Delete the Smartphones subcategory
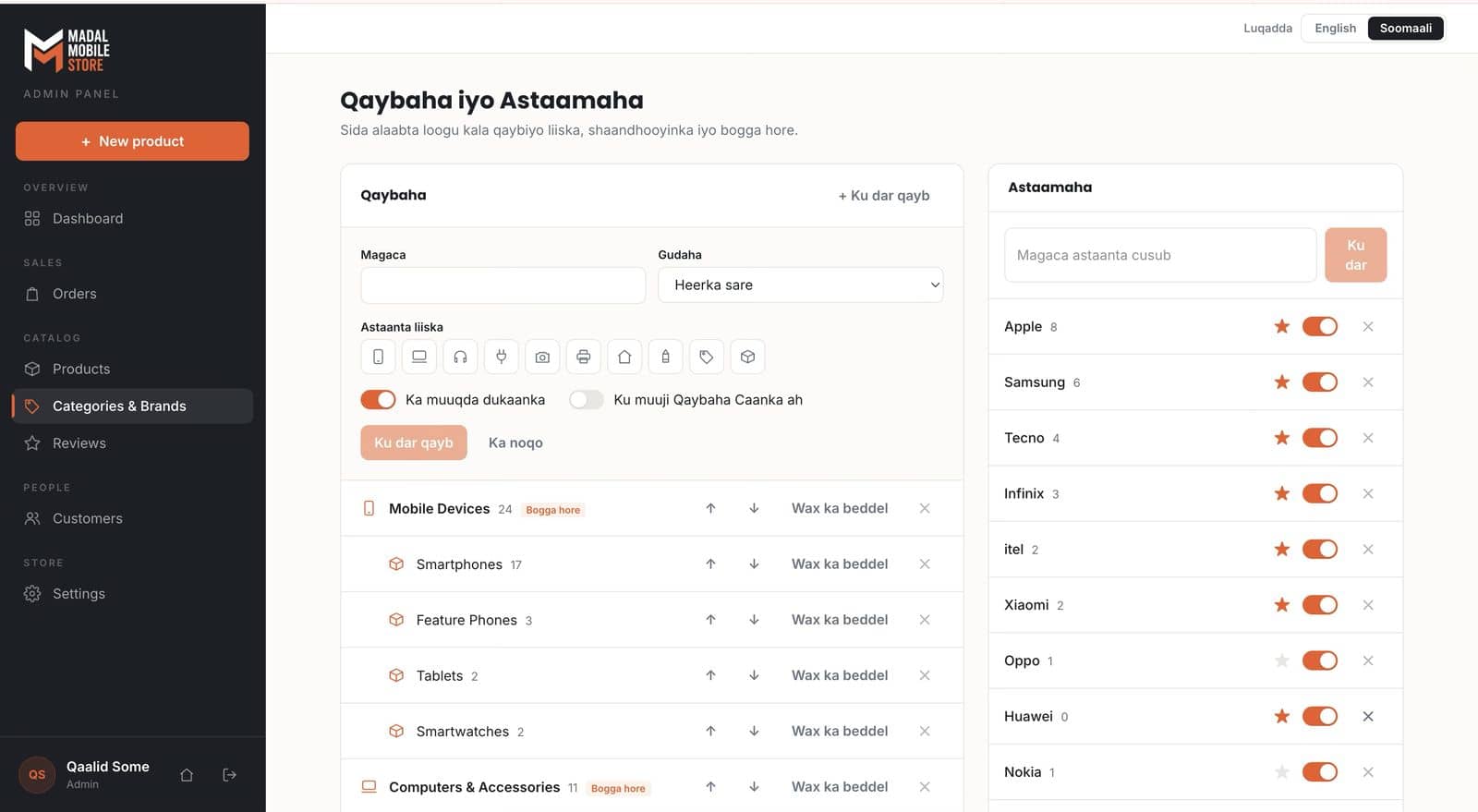This screenshot has height=812, width=1478. pyautogui.click(x=925, y=564)
